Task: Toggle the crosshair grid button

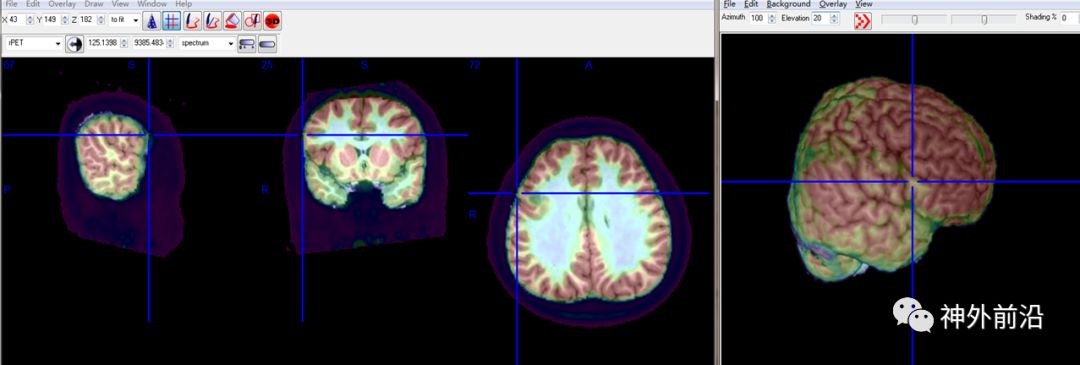Action: pyautogui.click(x=172, y=21)
